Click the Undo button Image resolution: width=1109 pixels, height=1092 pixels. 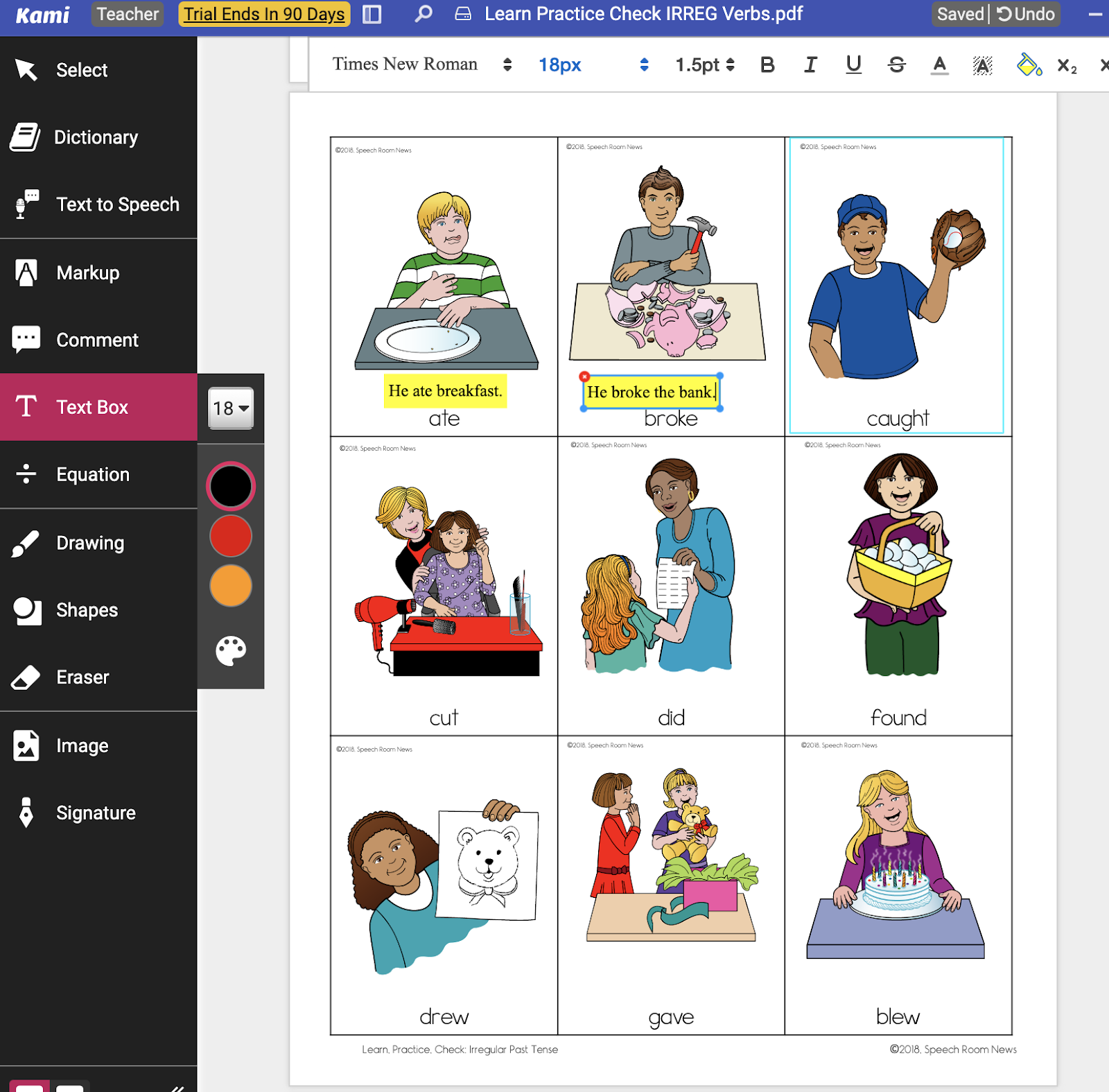pos(1026,14)
